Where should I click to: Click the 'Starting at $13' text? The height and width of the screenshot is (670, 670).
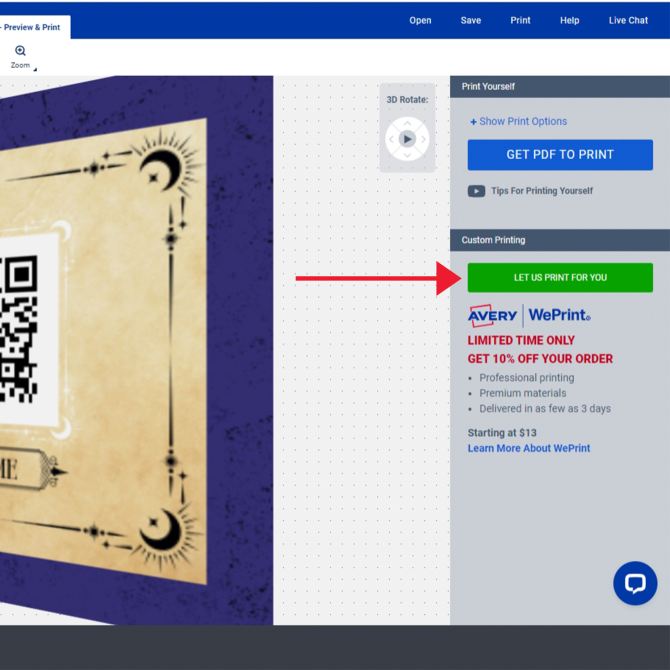(x=502, y=433)
